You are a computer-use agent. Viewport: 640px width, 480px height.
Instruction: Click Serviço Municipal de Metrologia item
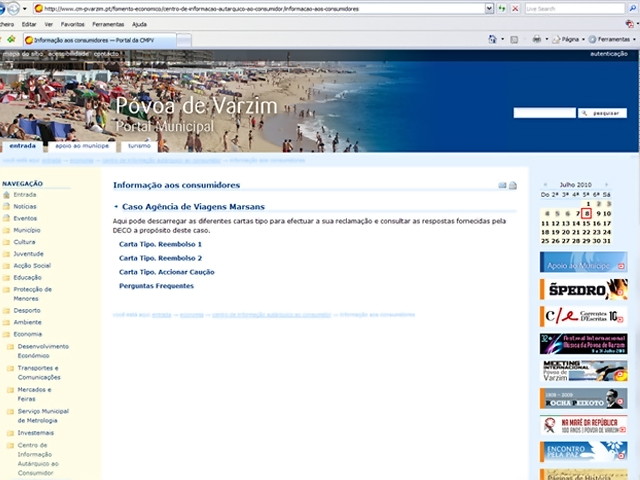[43, 416]
